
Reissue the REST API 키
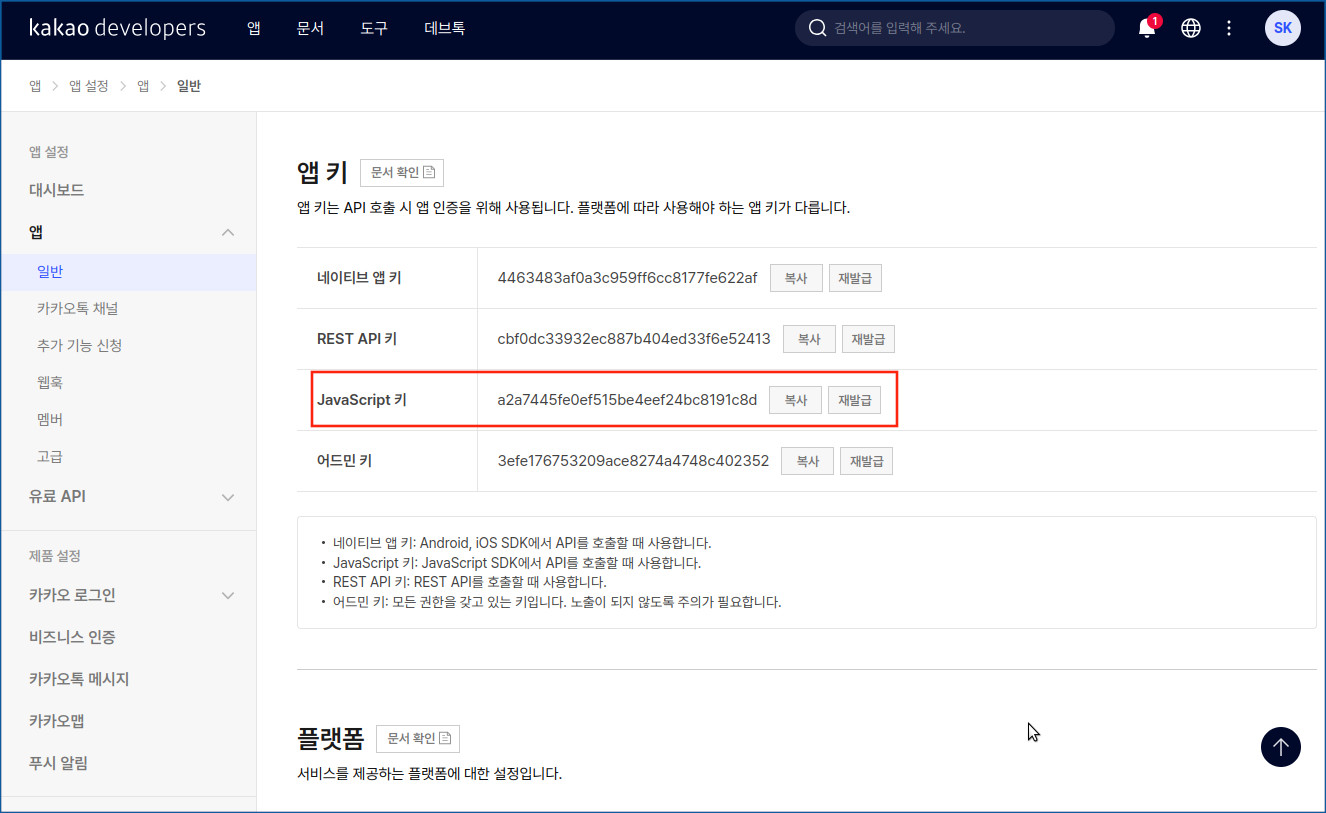tap(867, 339)
